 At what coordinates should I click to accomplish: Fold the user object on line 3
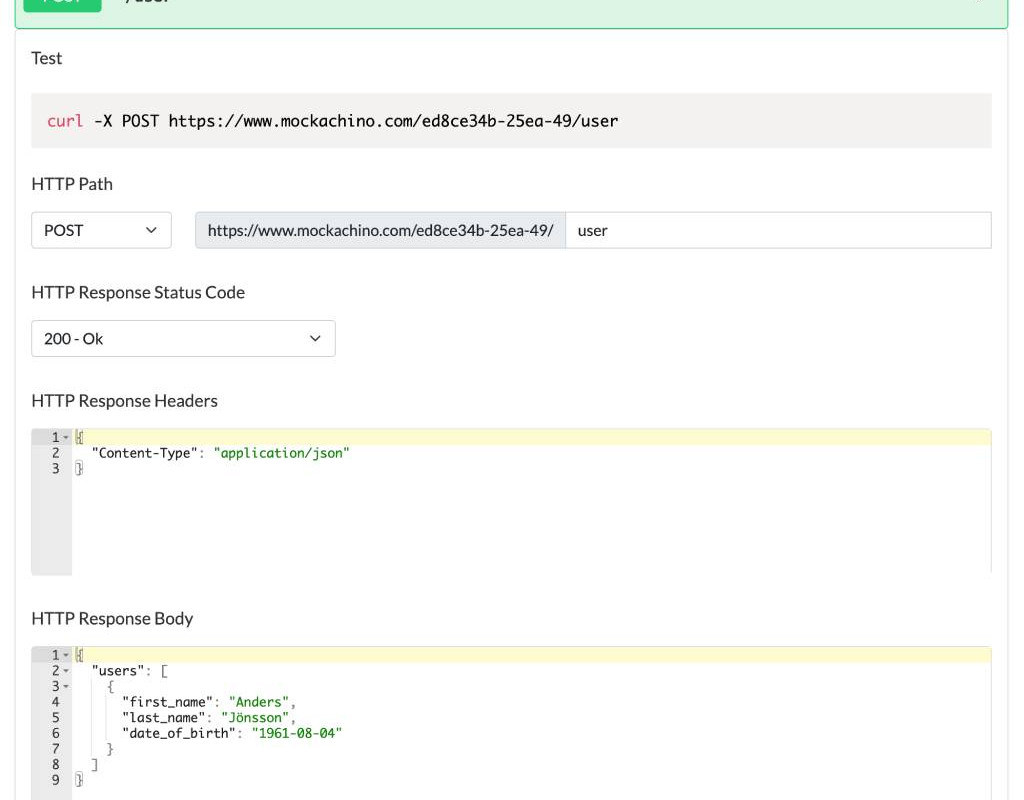tap(66, 687)
